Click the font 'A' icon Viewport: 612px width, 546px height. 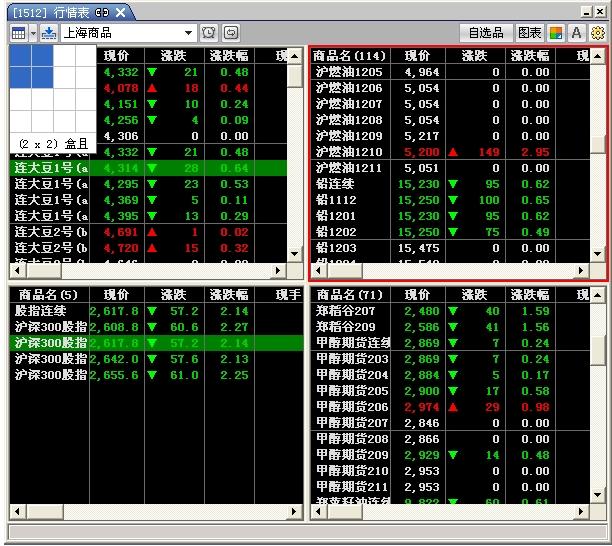pyautogui.click(x=577, y=33)
